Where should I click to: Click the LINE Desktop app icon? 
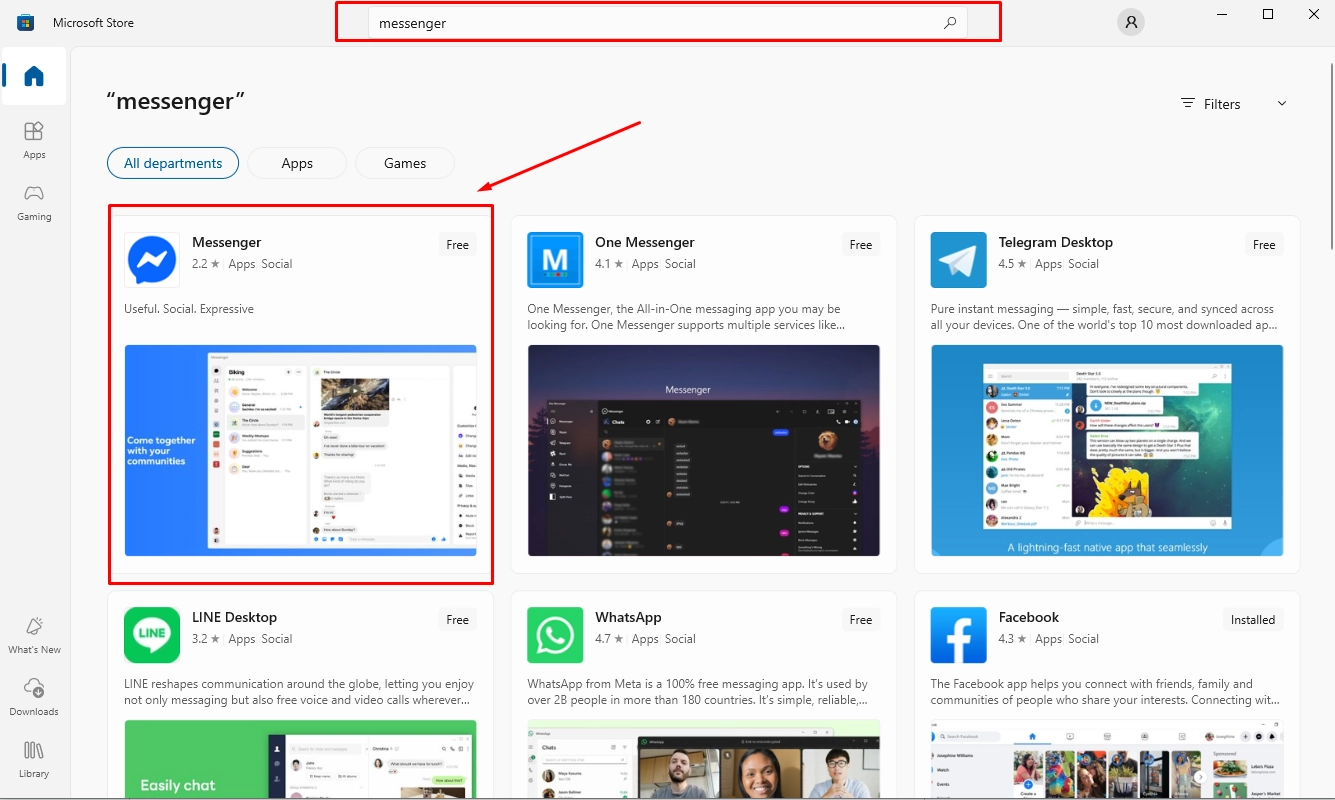[152, 635]
